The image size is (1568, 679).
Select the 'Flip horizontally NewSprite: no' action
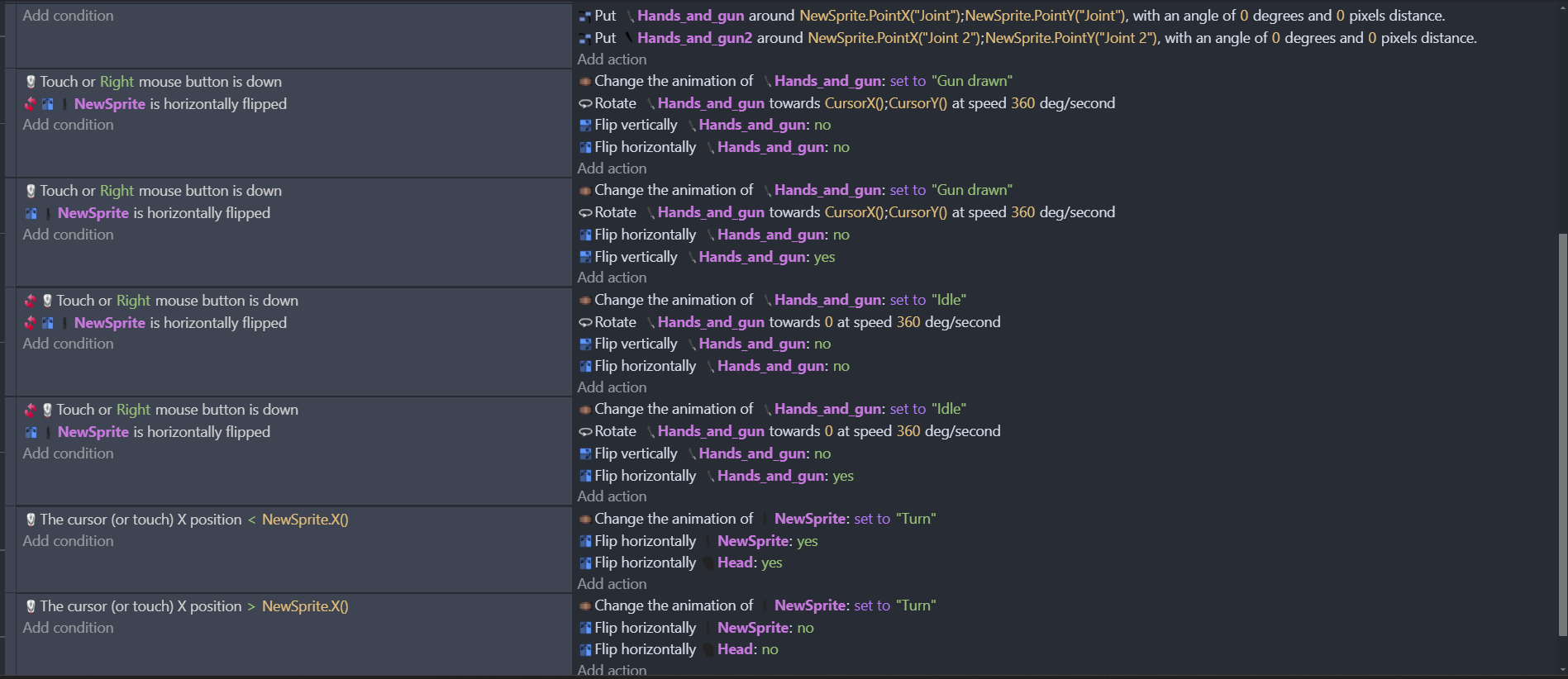click(x=696, y=628)
